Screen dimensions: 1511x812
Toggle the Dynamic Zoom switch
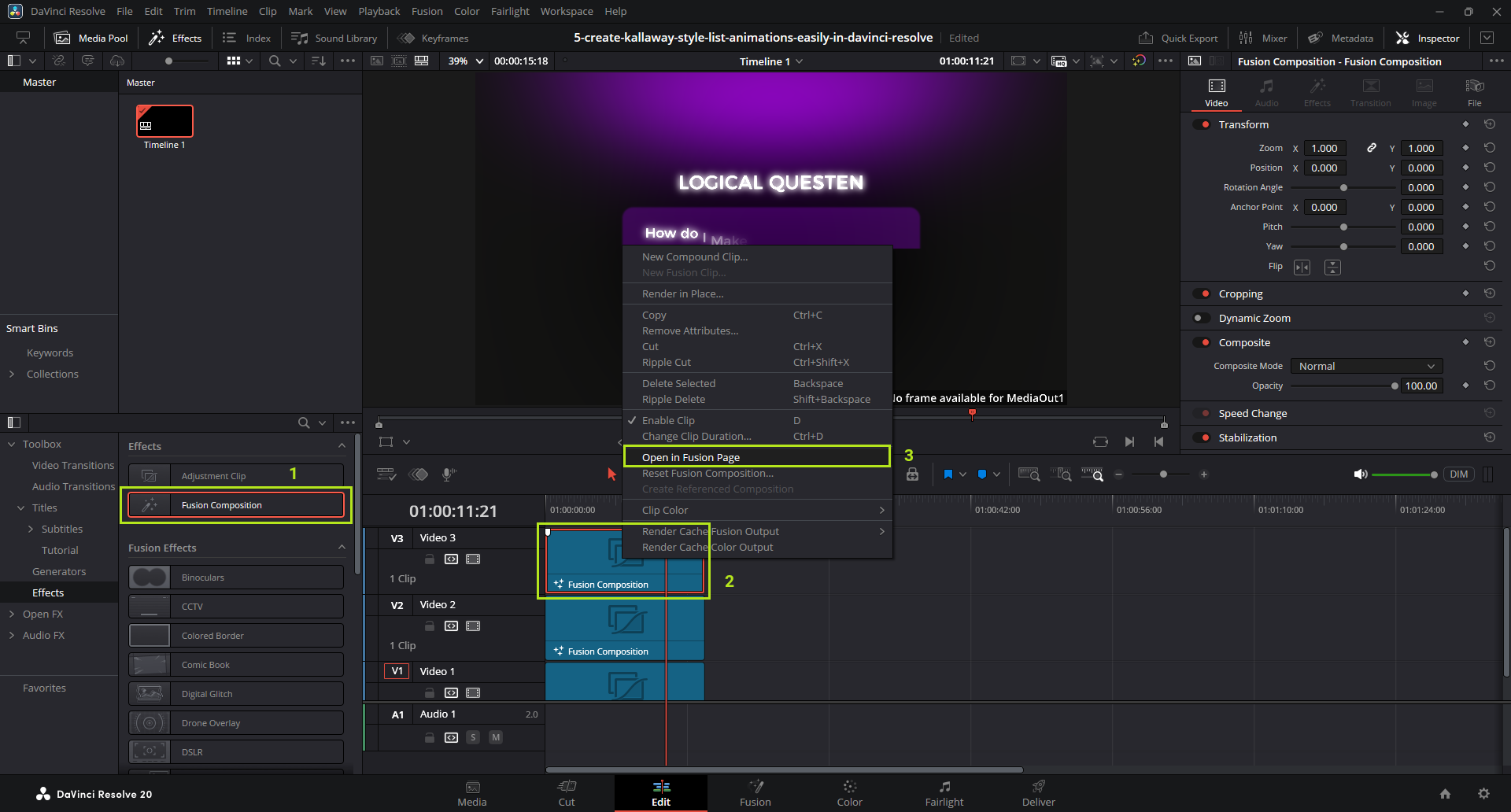click(x=1202, y=318)
